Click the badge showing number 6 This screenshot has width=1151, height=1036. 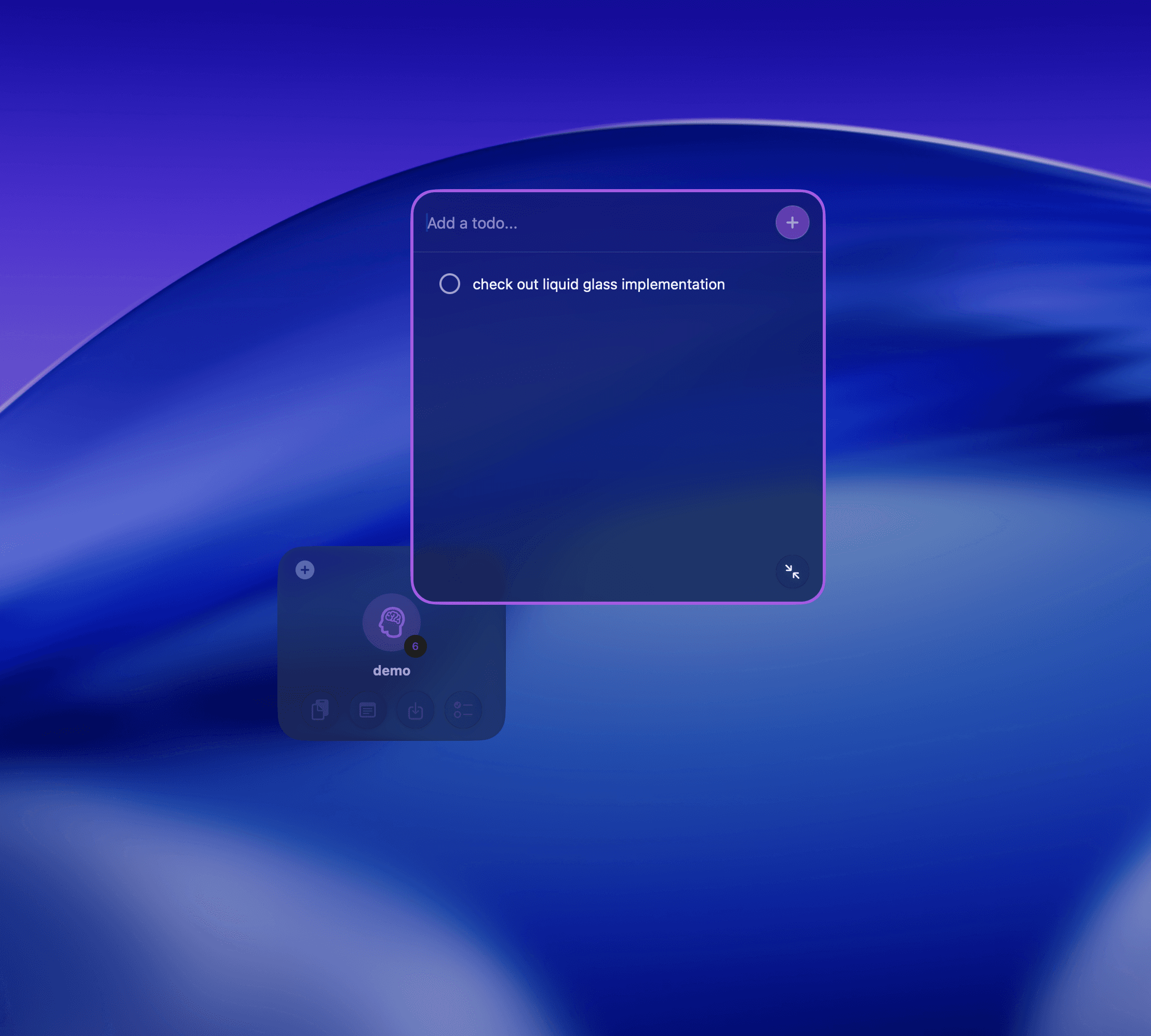point(416,646)
